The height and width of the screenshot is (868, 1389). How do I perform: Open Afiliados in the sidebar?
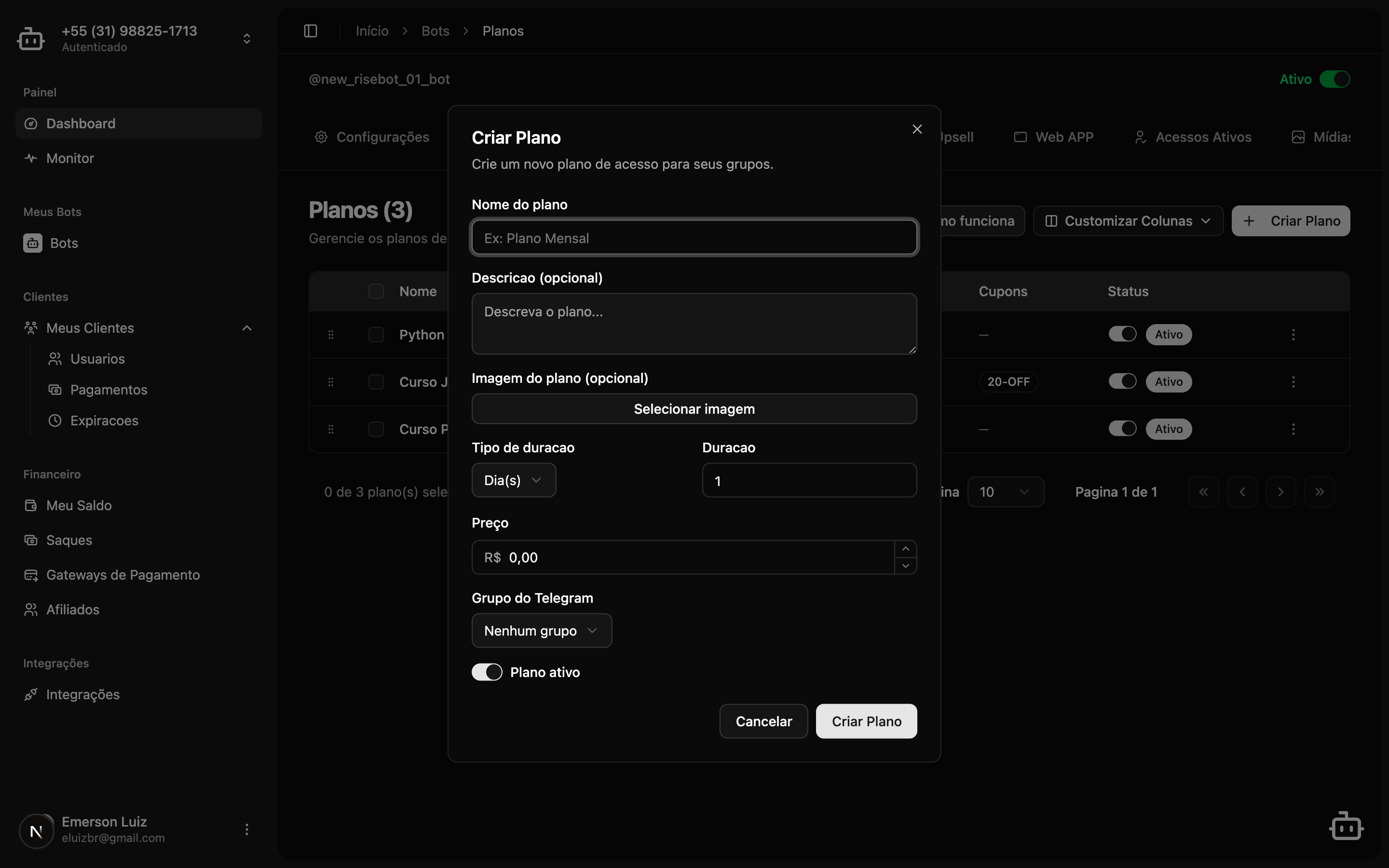point(139,610)
